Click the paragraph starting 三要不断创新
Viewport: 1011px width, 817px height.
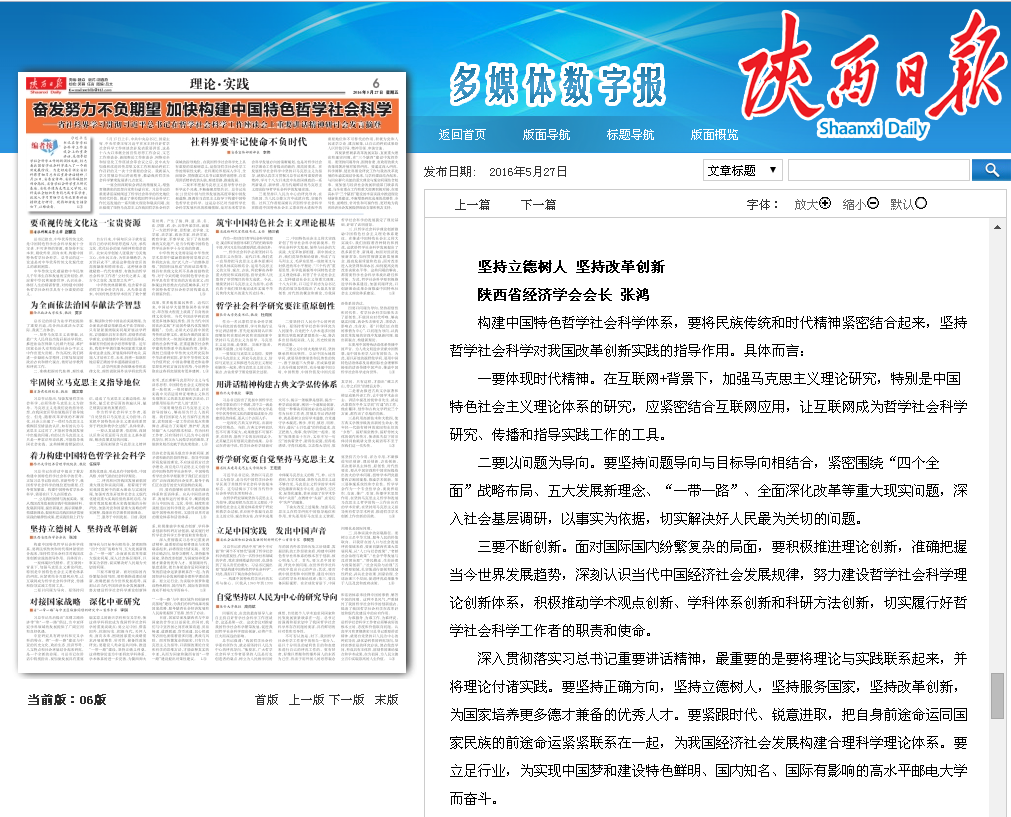708,589
